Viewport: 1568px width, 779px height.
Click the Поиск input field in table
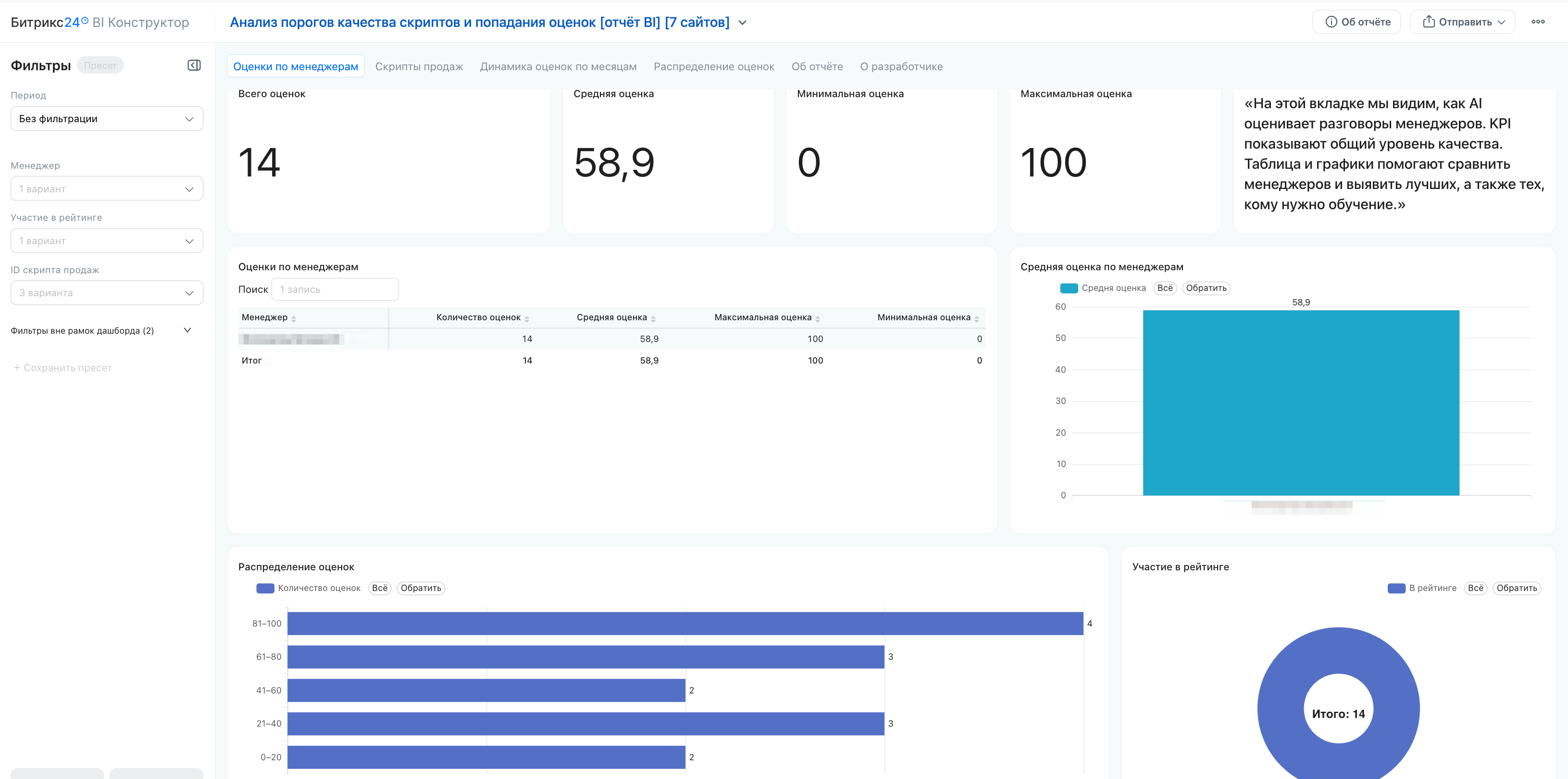[x=336, y=289]
